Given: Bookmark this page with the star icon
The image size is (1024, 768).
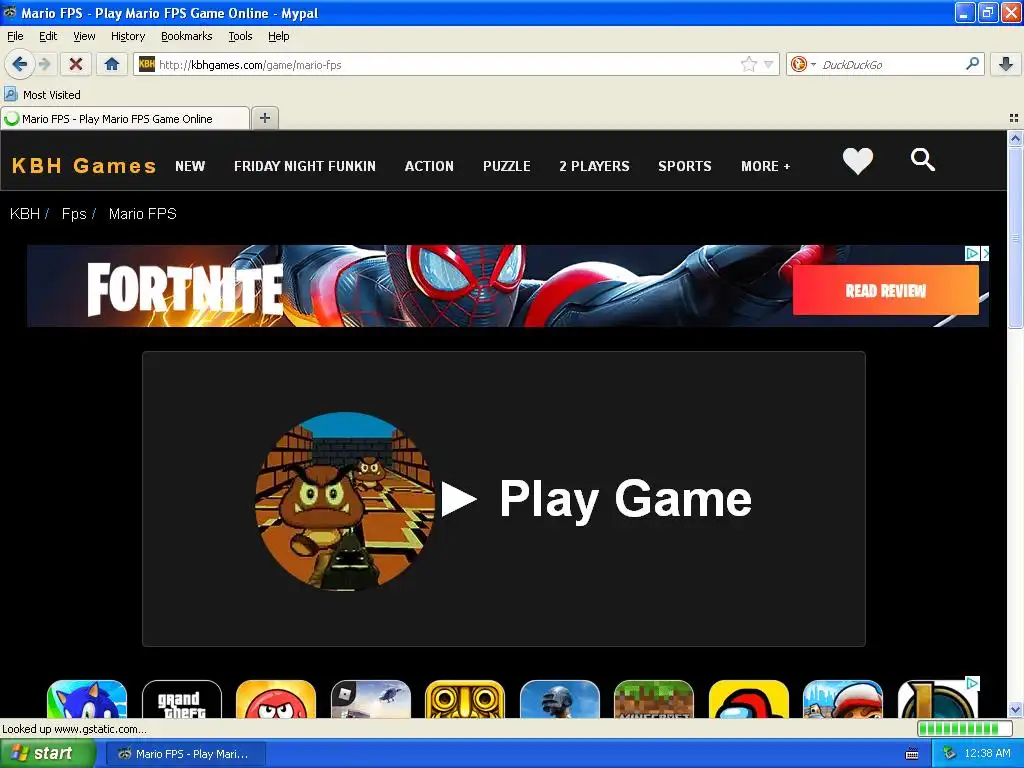Looking at the screenshot, I should [748, 64].
